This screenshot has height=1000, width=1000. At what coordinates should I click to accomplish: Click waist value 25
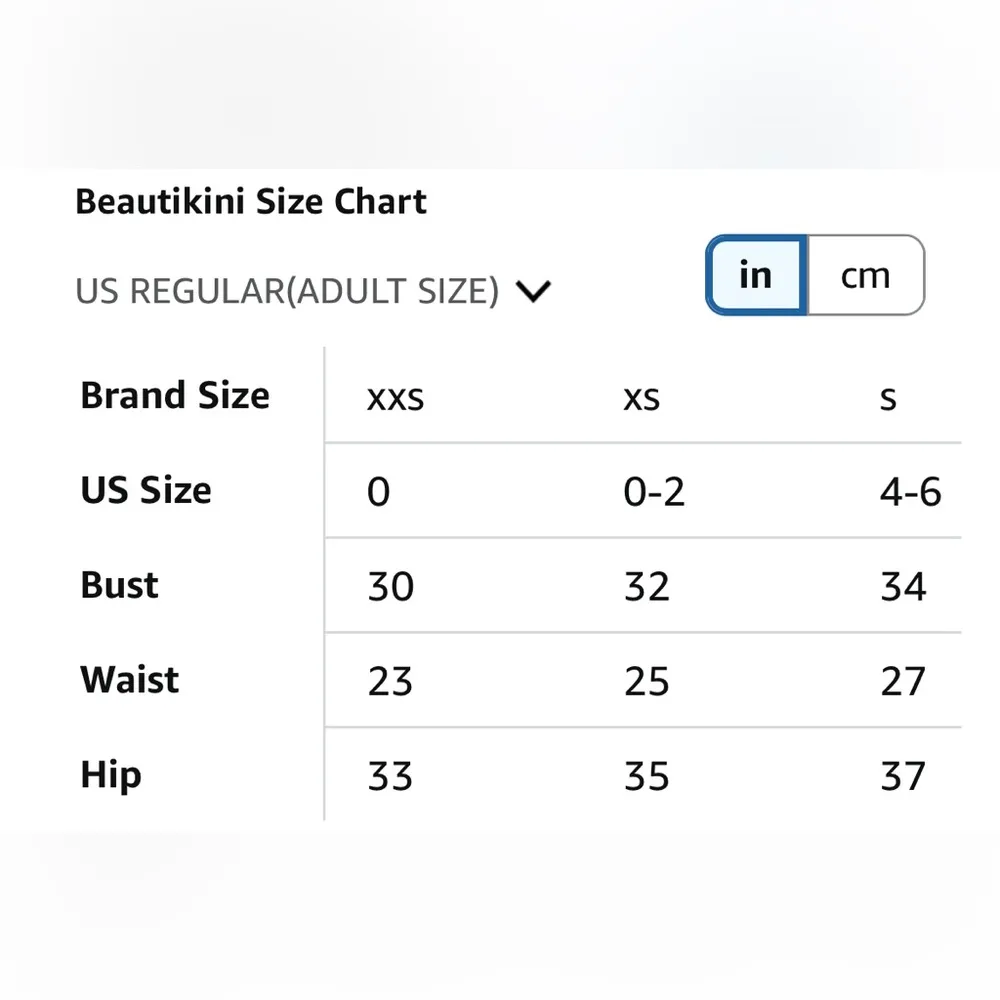[646, 682]
